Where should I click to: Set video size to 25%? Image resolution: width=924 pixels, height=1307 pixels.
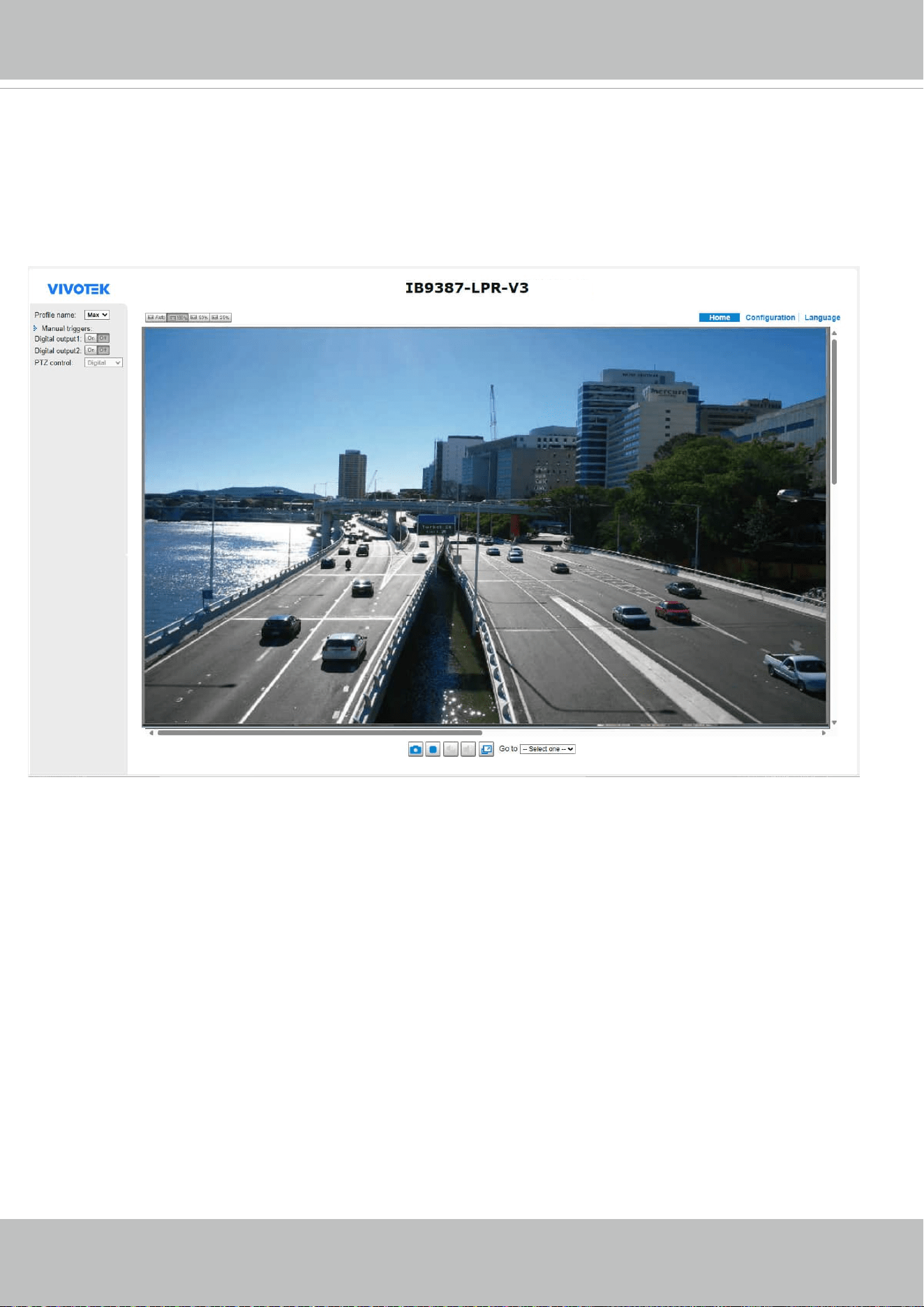pos(221,318)
